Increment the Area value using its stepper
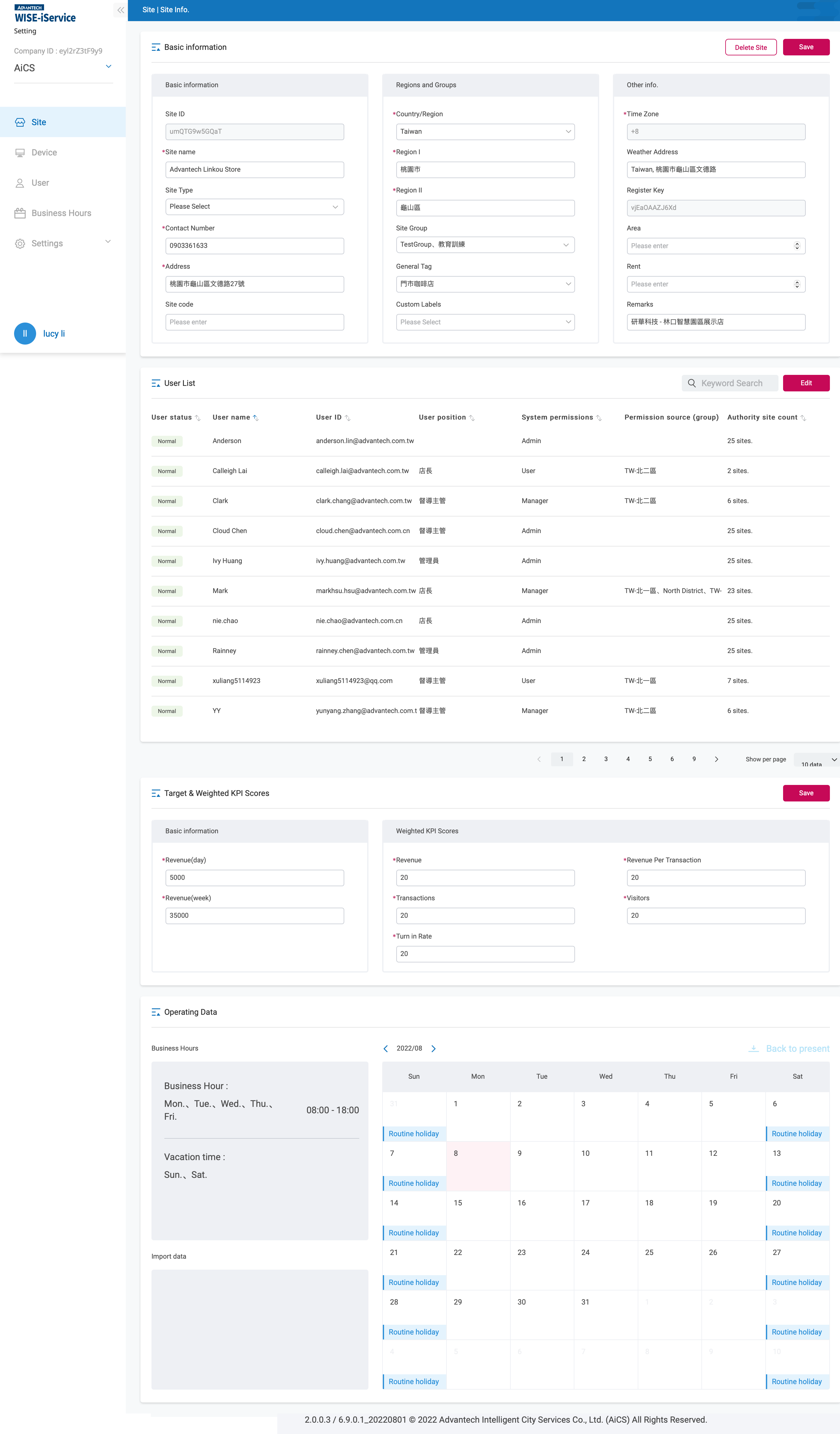The image size is (840, 1434). point(797,243)
